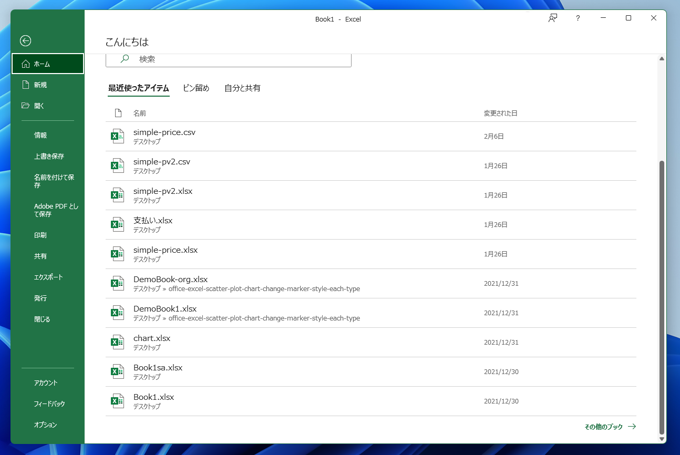
Task: Go back using the circular back arrow
Action: point(26,41)
